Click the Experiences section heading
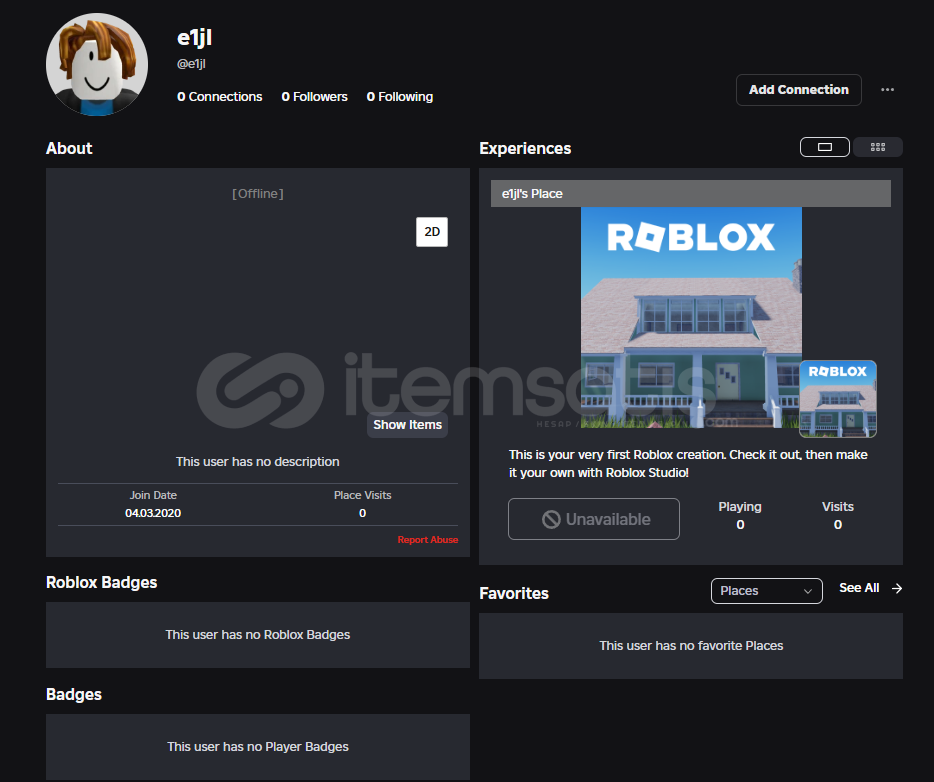Image resolution: width=934 pixels, height=782 pixels. 525,148
